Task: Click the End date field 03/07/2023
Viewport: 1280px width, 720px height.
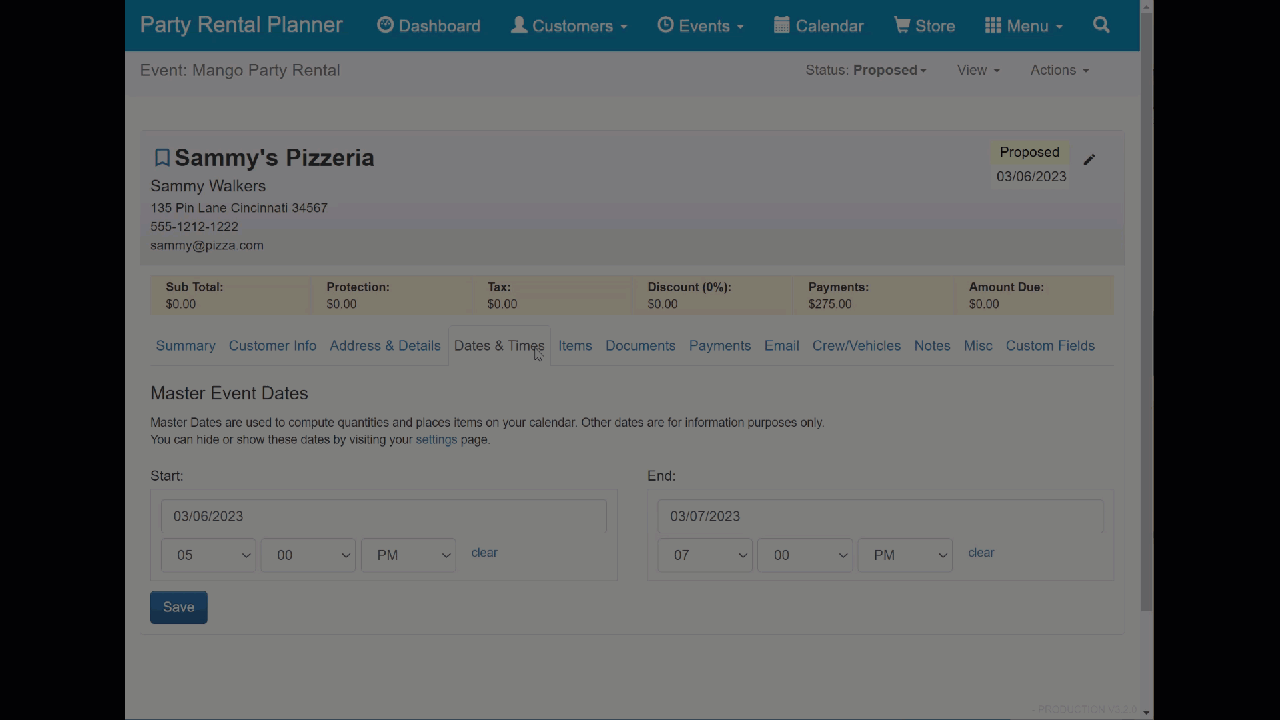Action: [x=881, y=516]
